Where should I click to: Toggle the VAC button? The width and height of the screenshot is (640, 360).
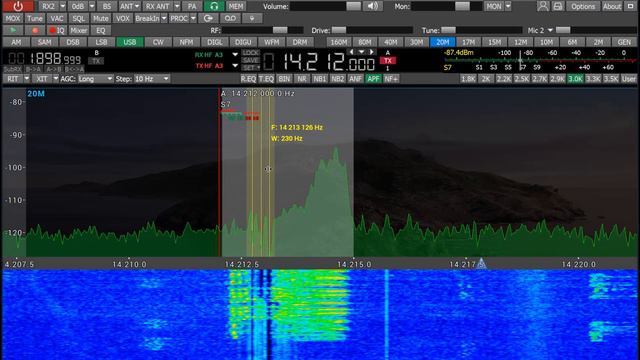(x=57, y=18)
